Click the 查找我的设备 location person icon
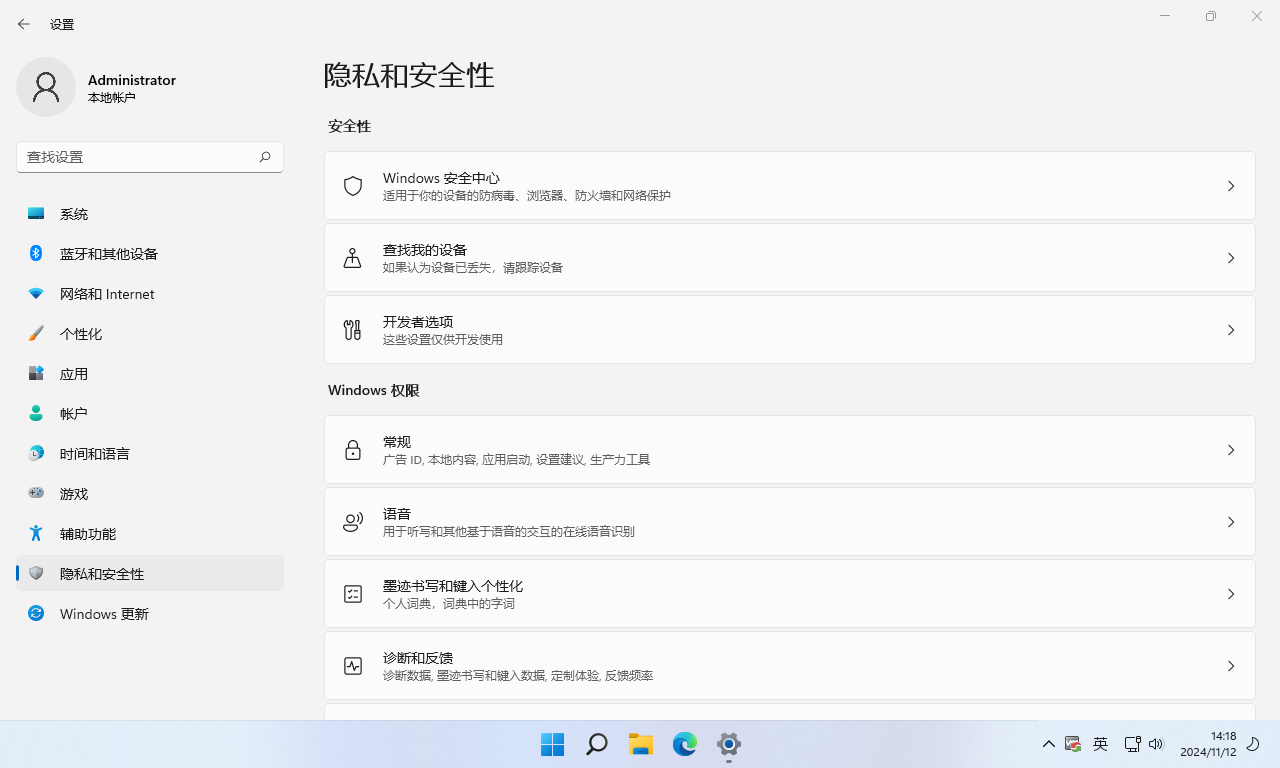Image resolution: width=1280 pixels, height=768 pixels. coord(353,258)
